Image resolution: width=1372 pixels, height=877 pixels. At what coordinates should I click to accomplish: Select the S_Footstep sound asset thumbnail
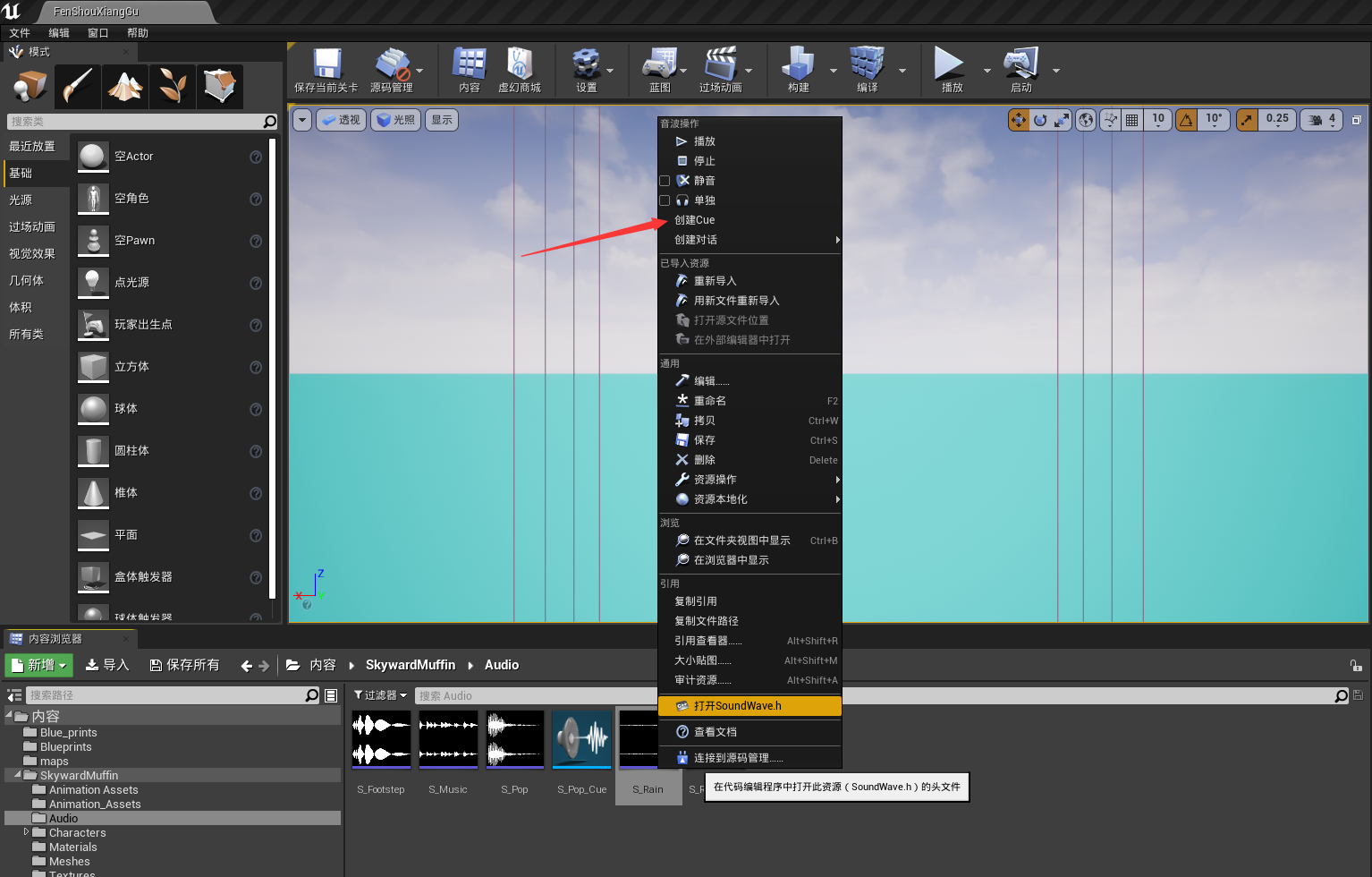pos(381,740)
